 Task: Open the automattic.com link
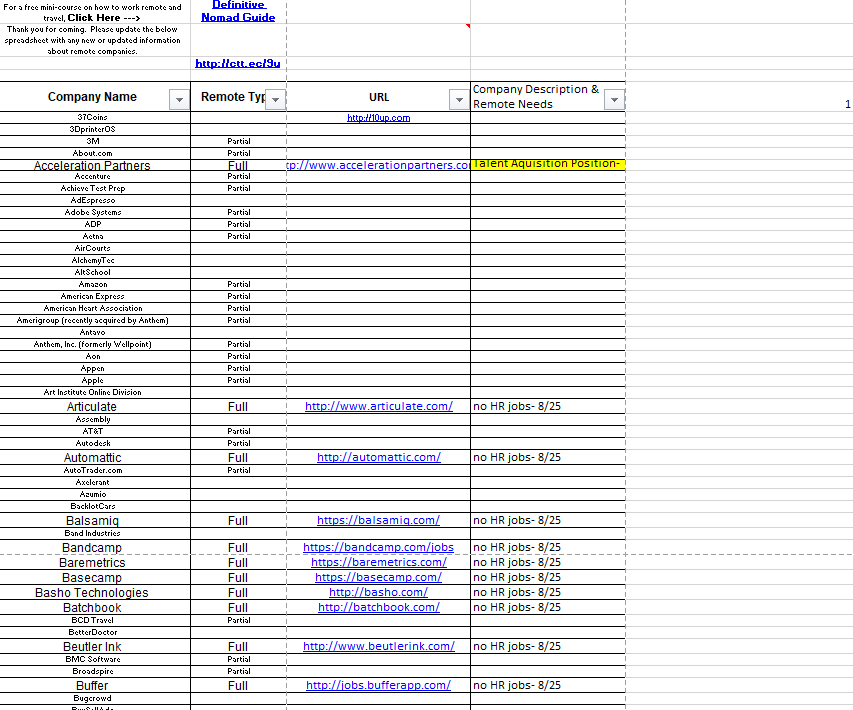click(x=379, y=457)
